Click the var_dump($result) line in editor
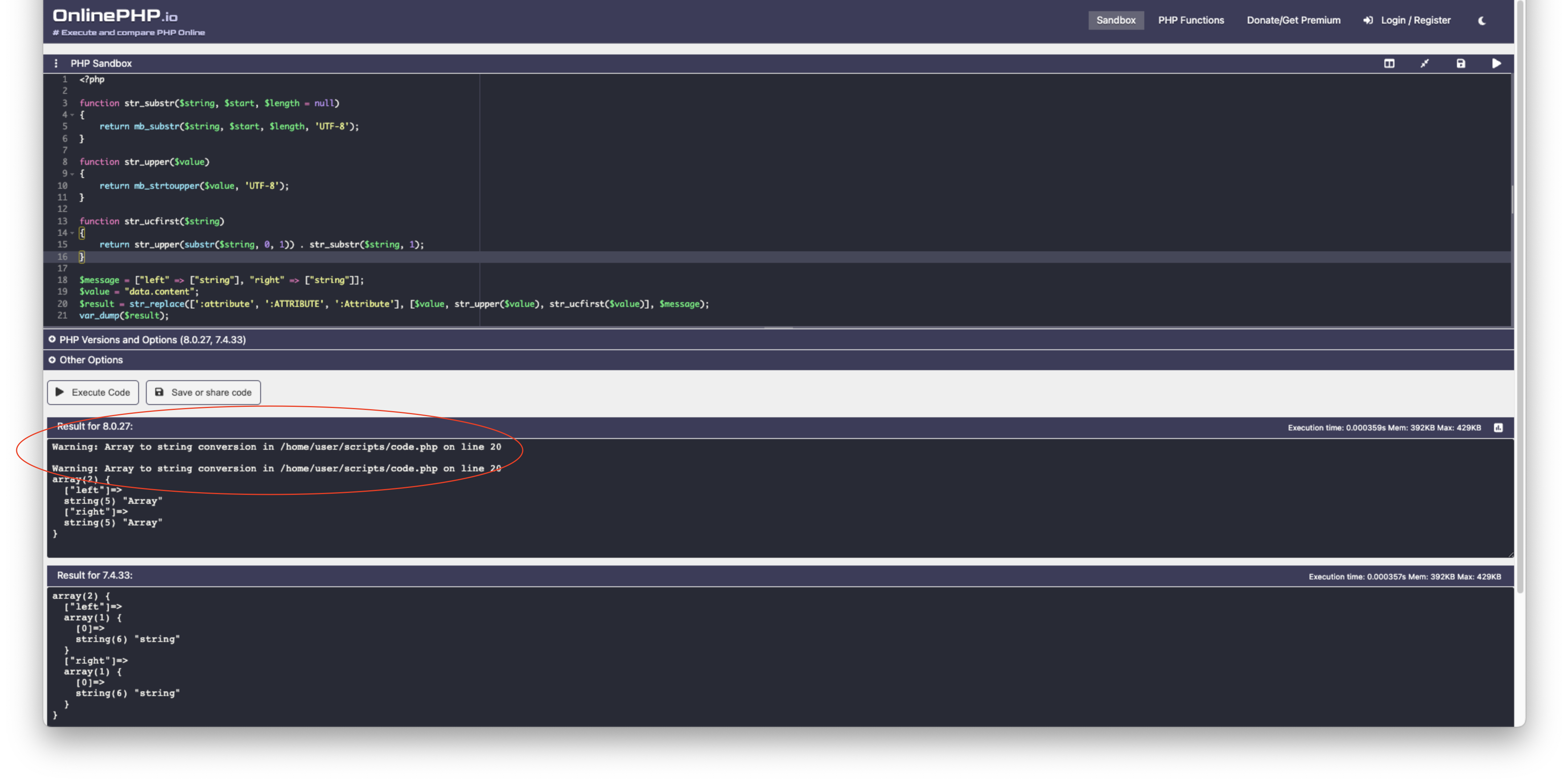1562x784 pixels. pos(124,315)
